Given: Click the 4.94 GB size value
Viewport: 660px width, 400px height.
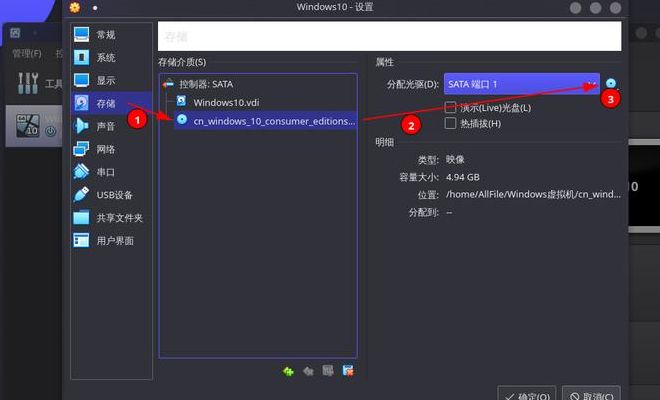Looking at the screenshot, I should tap(463, 177).
